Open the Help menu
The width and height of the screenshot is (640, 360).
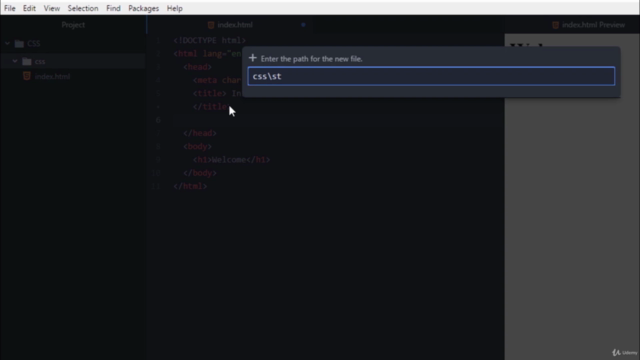174,8
